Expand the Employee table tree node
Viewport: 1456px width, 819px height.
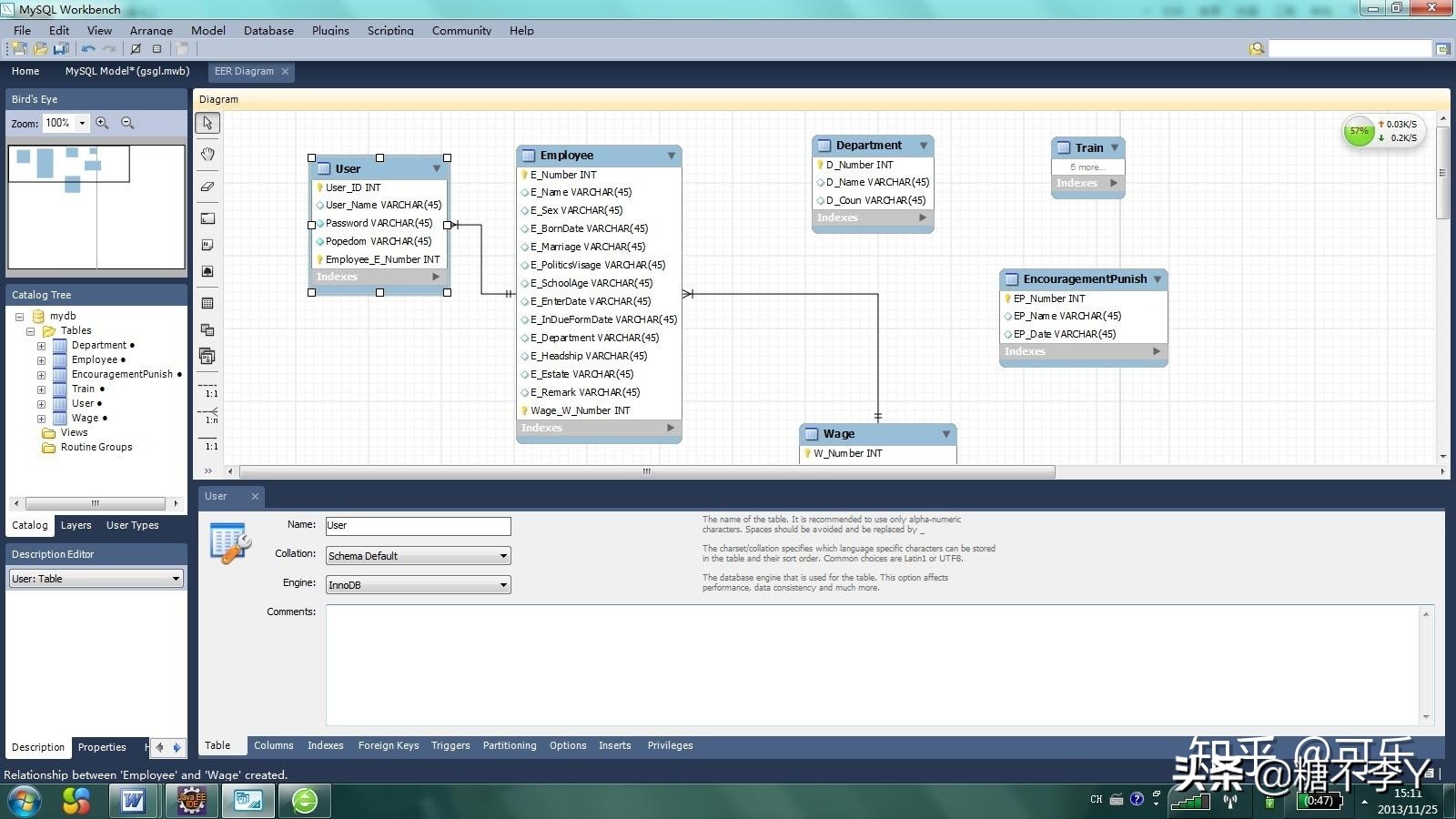click(x=41, y=360)
